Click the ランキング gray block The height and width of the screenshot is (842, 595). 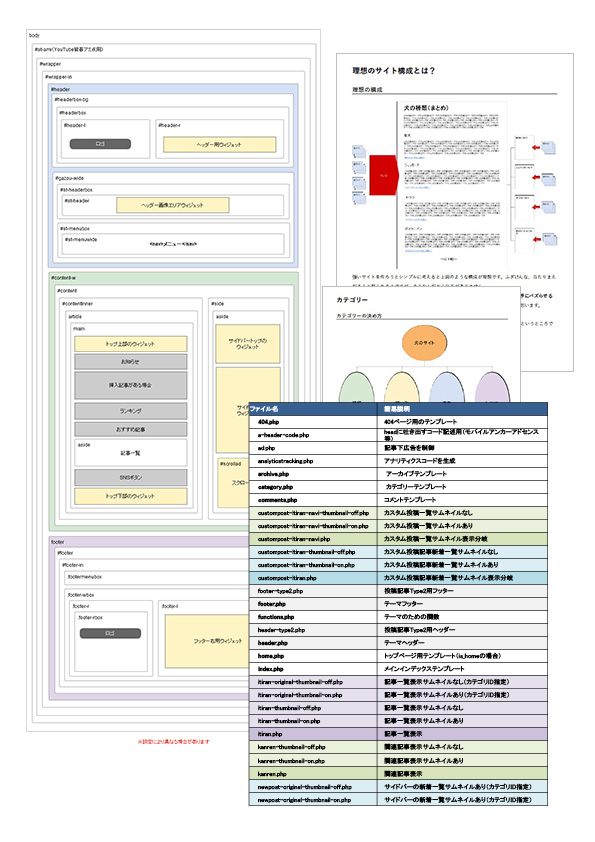click(130, 411)
